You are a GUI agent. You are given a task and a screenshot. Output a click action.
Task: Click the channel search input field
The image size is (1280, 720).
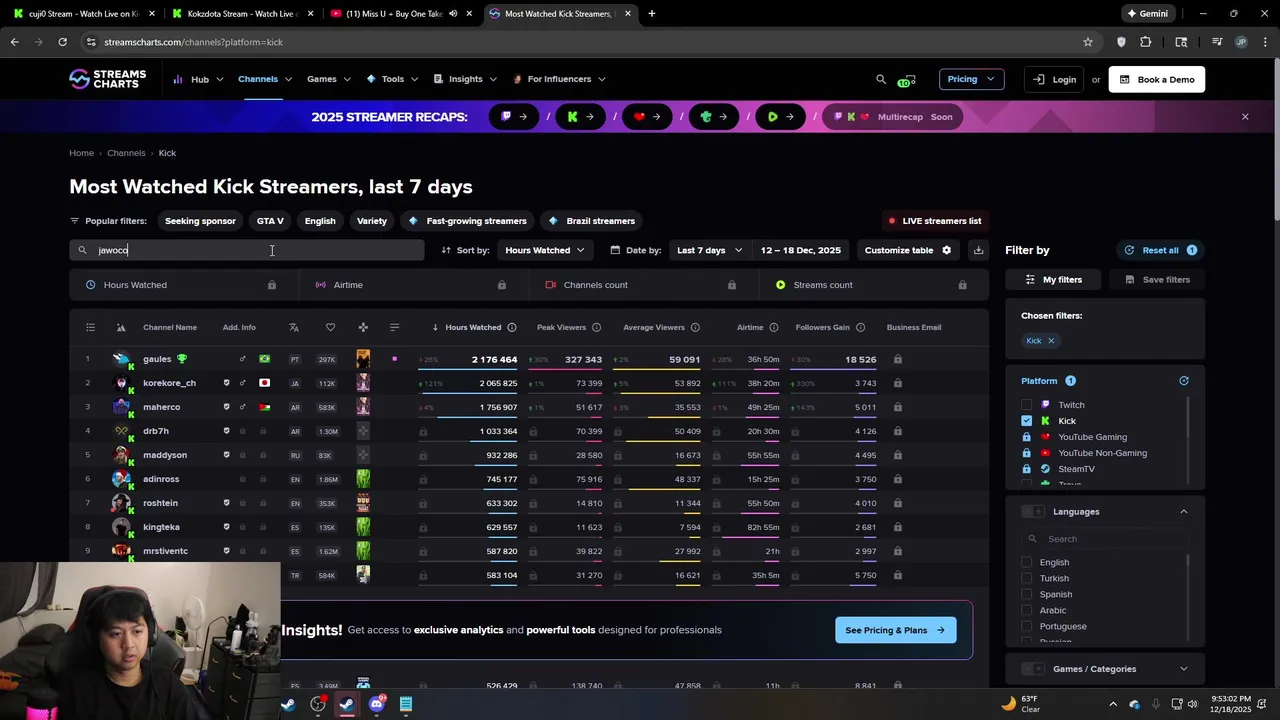[247, 250]
